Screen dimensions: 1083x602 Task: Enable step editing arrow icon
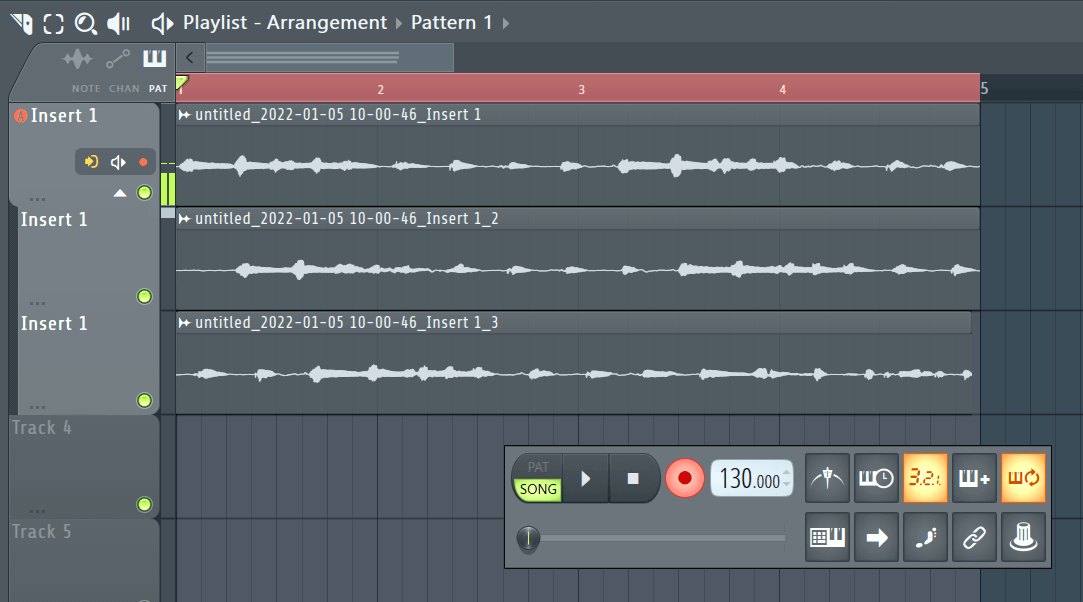tap(876, 537)
